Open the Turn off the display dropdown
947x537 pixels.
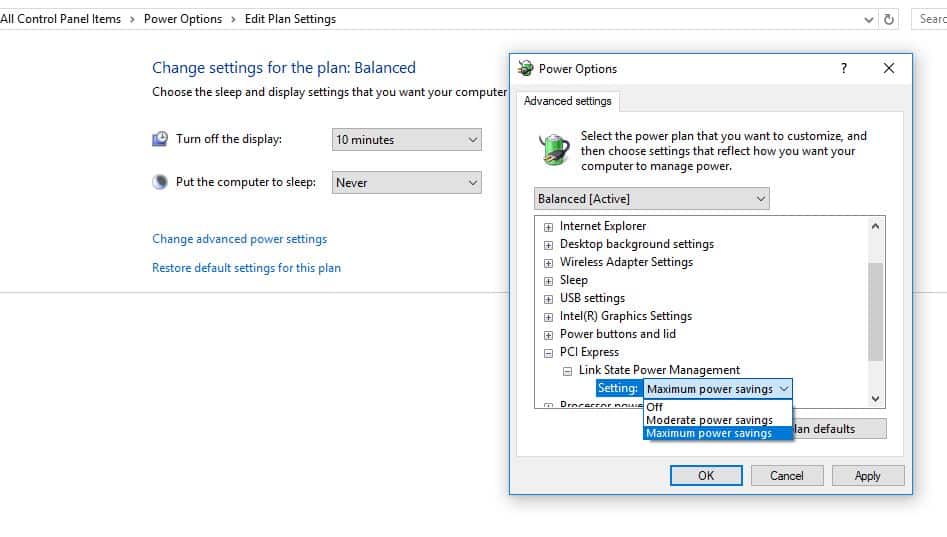pyautogui.click(x=406, y=140)
